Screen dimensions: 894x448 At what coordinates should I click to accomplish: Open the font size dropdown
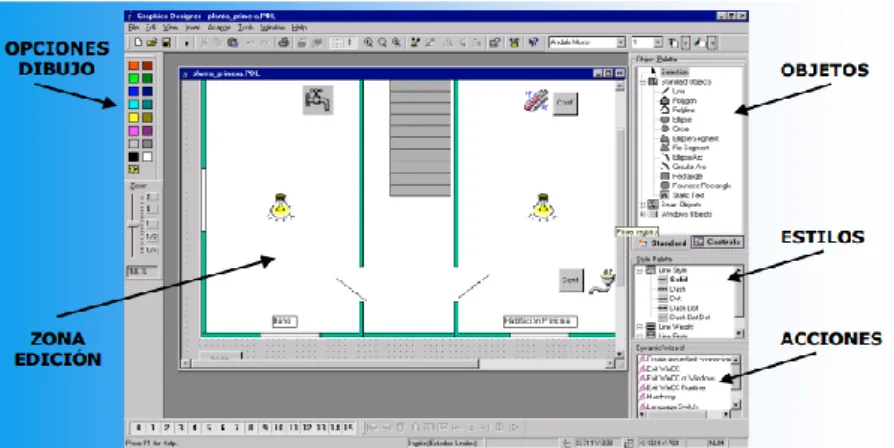[x=658, y=43]
